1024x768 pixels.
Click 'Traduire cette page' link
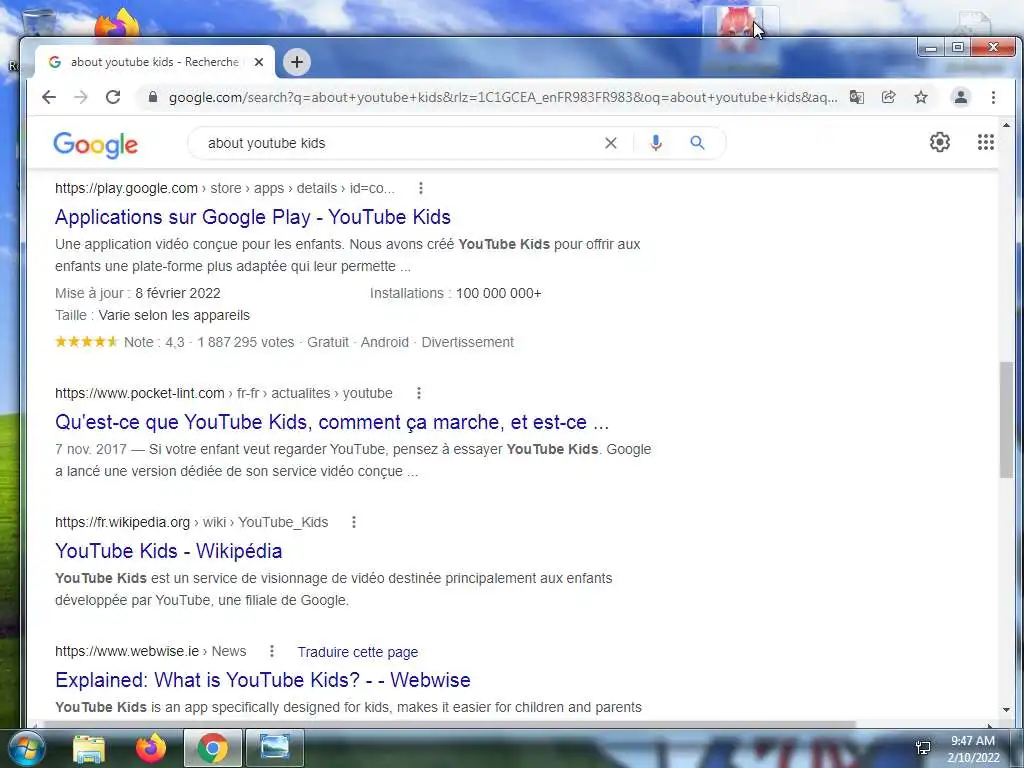[357, 652]
